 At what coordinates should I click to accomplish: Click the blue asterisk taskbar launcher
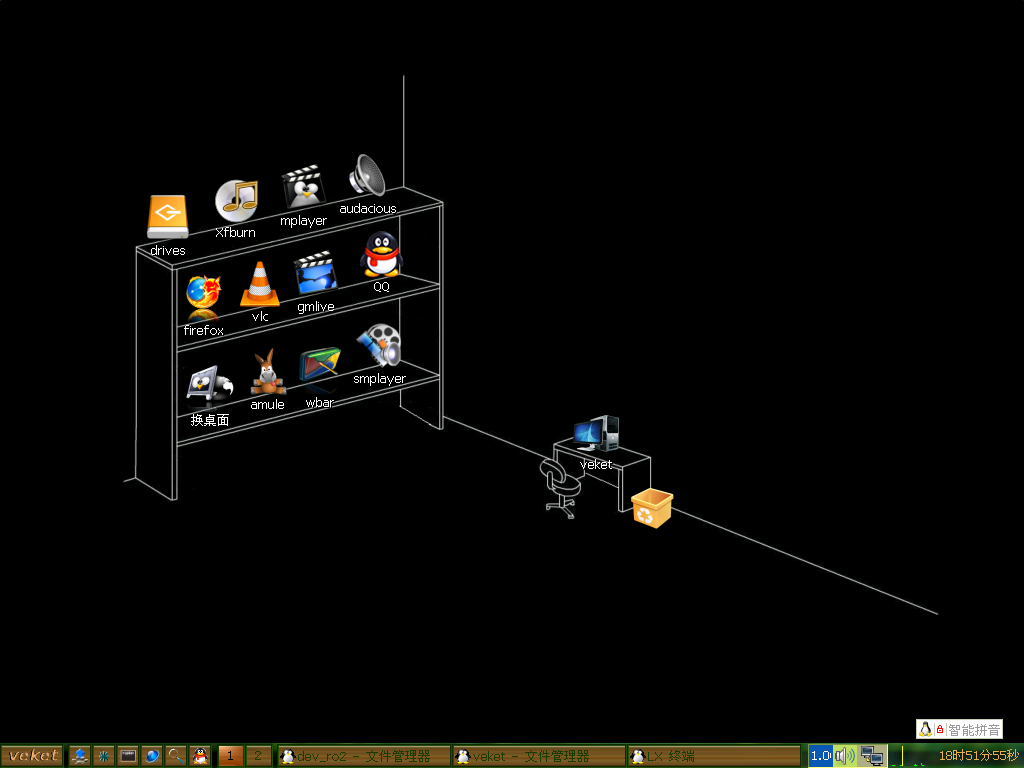click(x=103, y=756)
